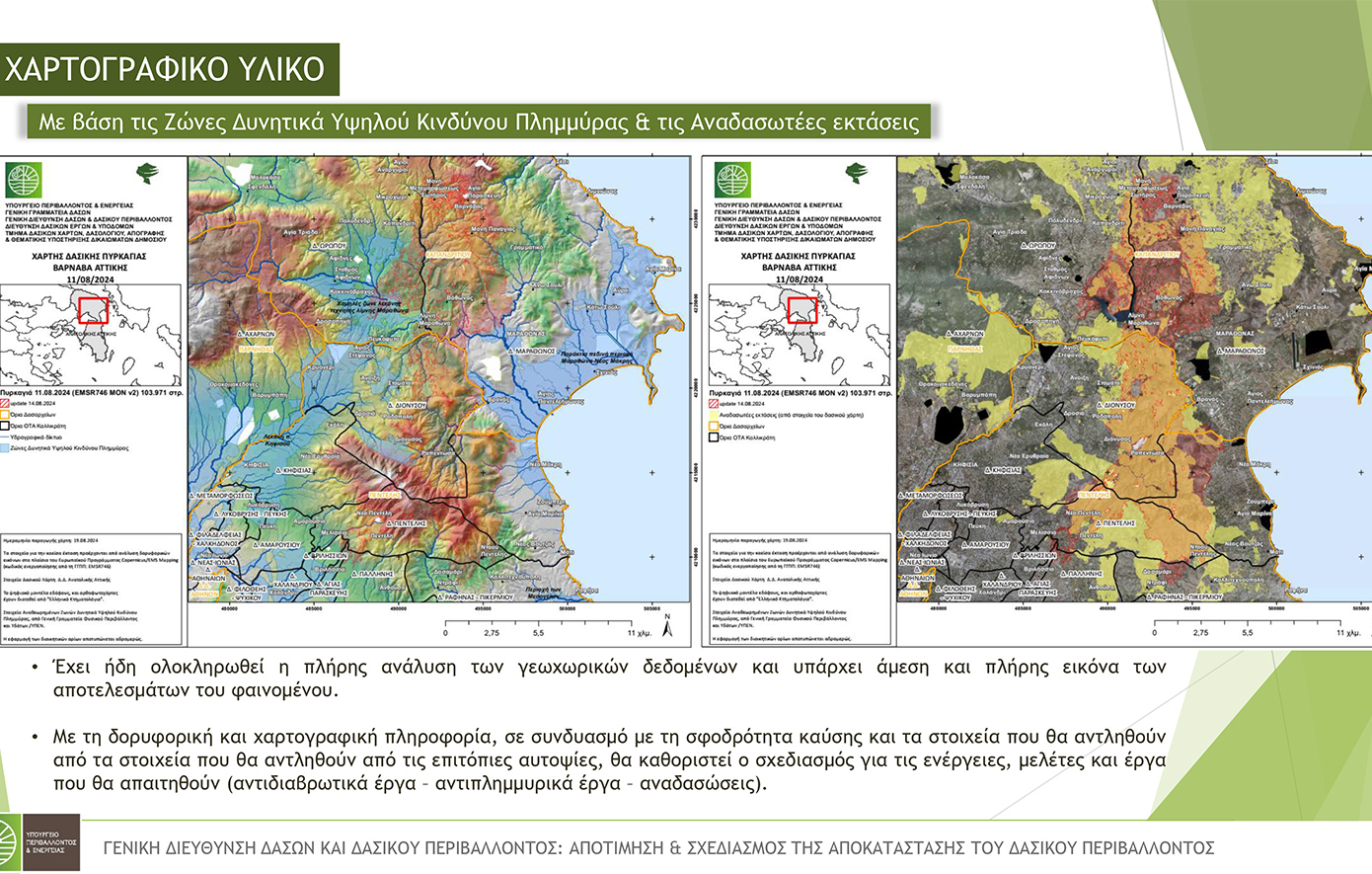
Task: Click the dark green tree emblem on left map
Action: click(148, 173)
